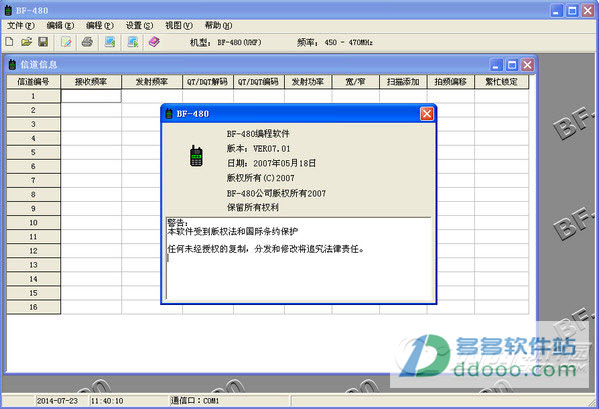Click the printer toolbar icon
The width and height of the screenshot is (599, 409).
click(87, 42)
